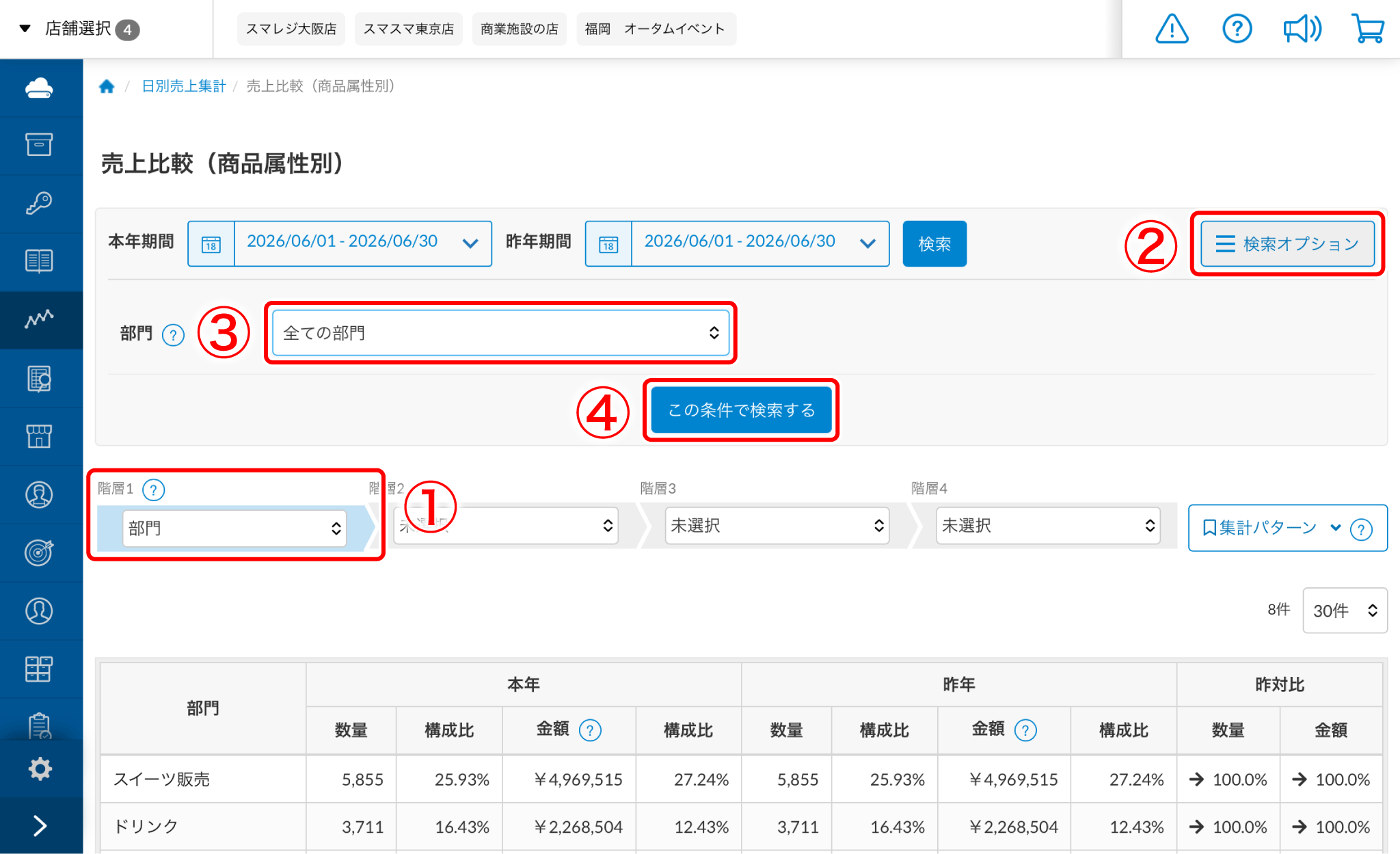The image size is (1400, 854).
Task: Click the 検索 button
Action: [934, 243]
